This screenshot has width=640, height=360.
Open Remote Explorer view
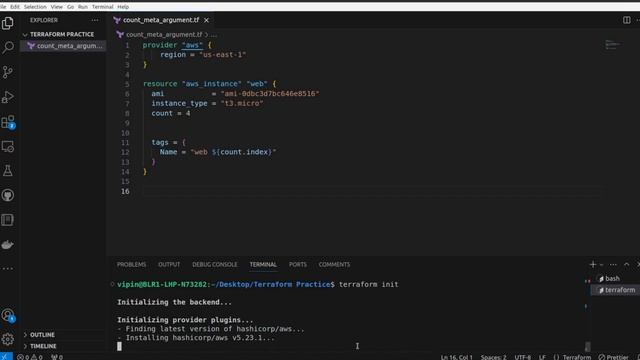click(7, 146)
